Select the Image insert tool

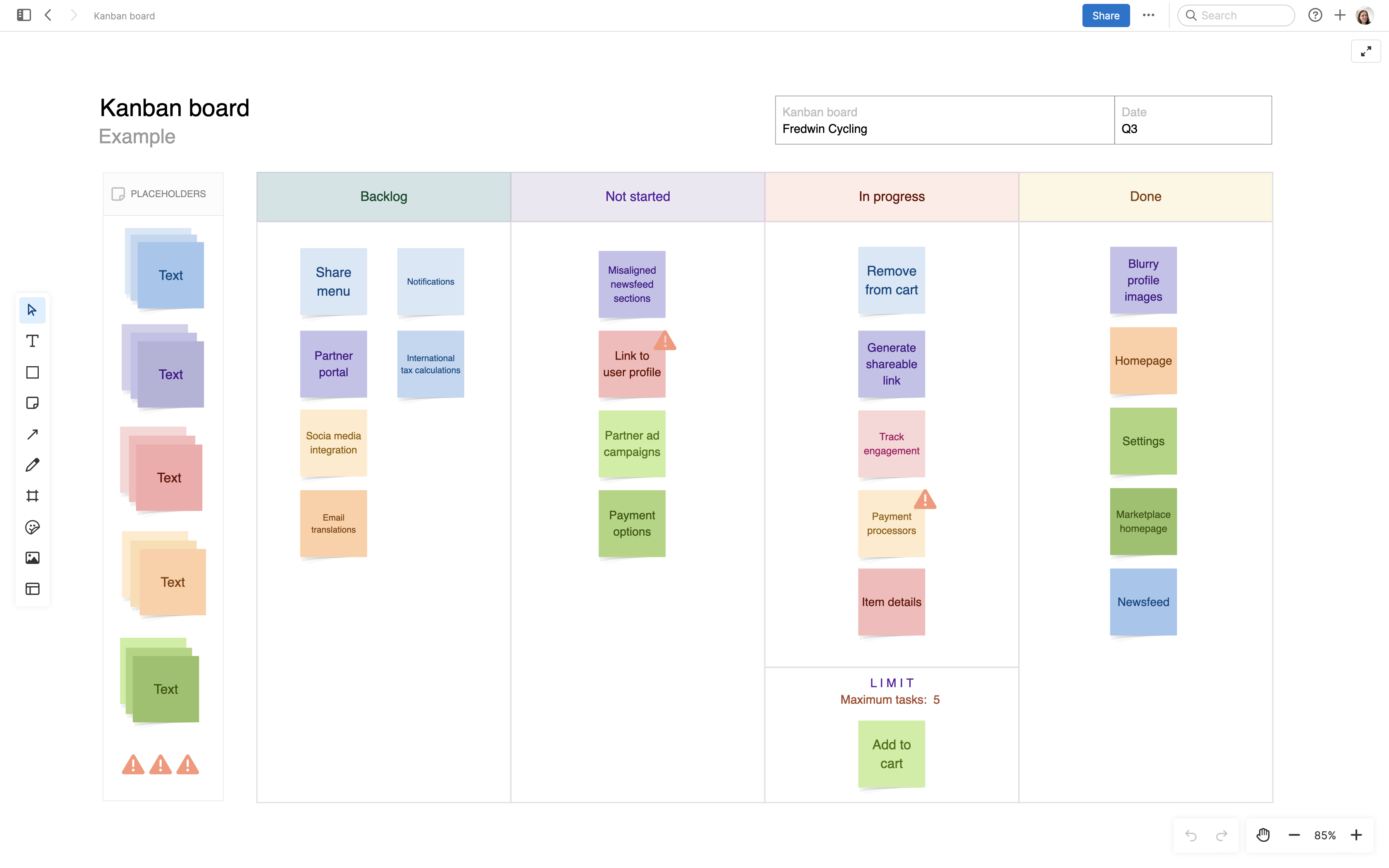coord(32,558)
